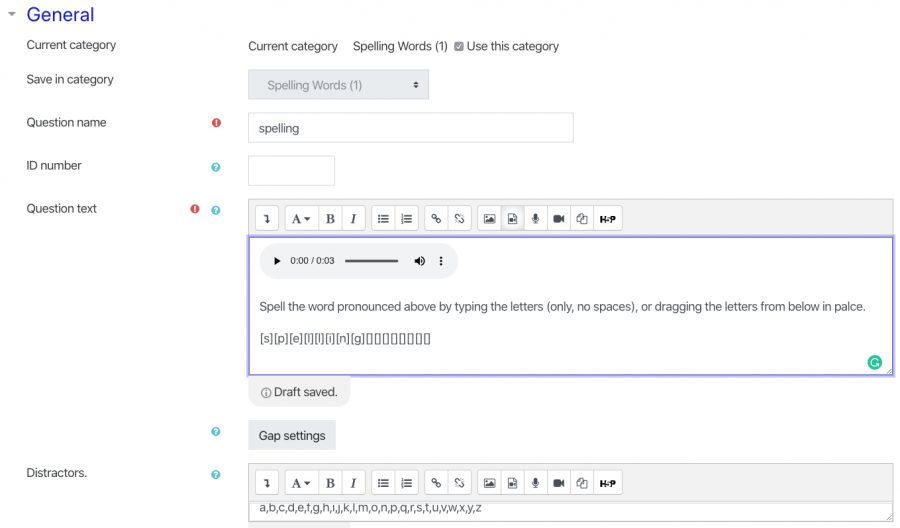The height and width of the screenshot is (528, 900).
Task: Open the Save in category dropdown
Action: (x=338, y=85)
